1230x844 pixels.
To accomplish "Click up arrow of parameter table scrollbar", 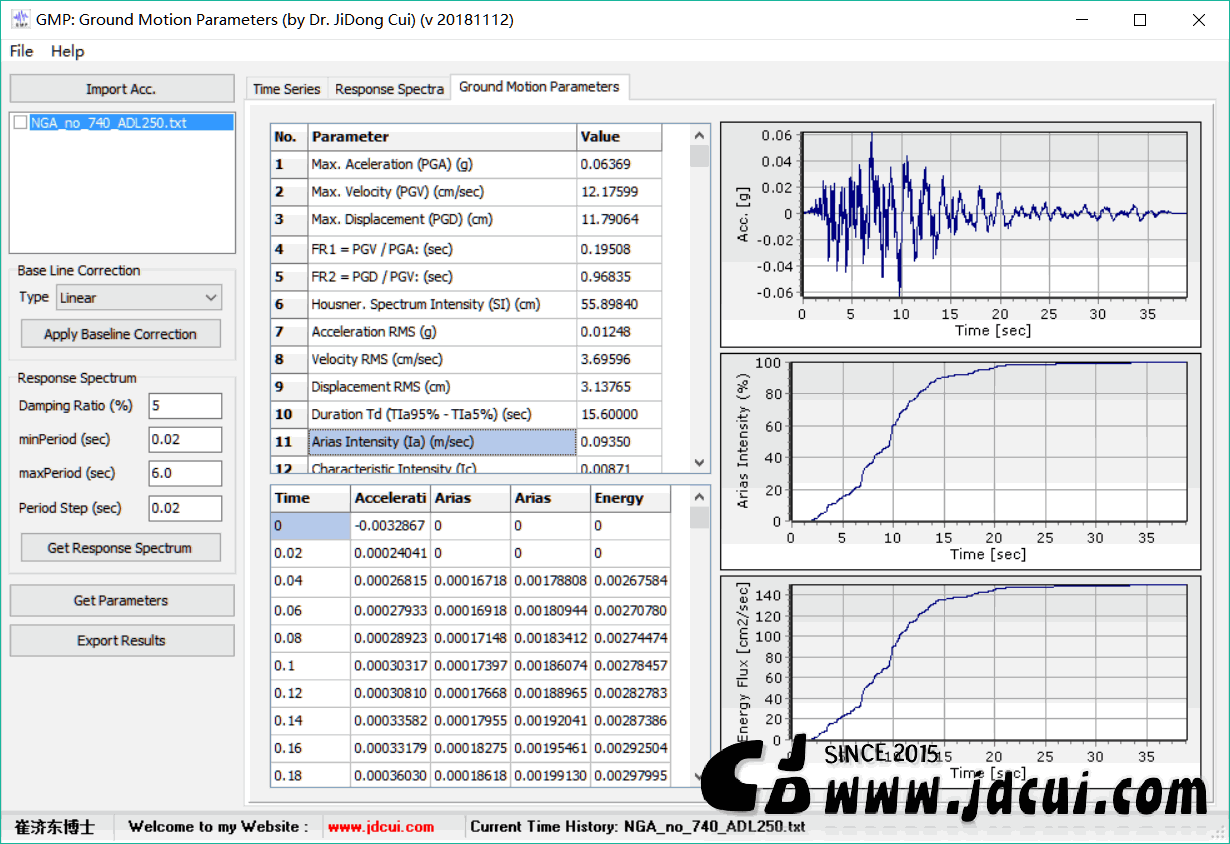I will point(700,134).
